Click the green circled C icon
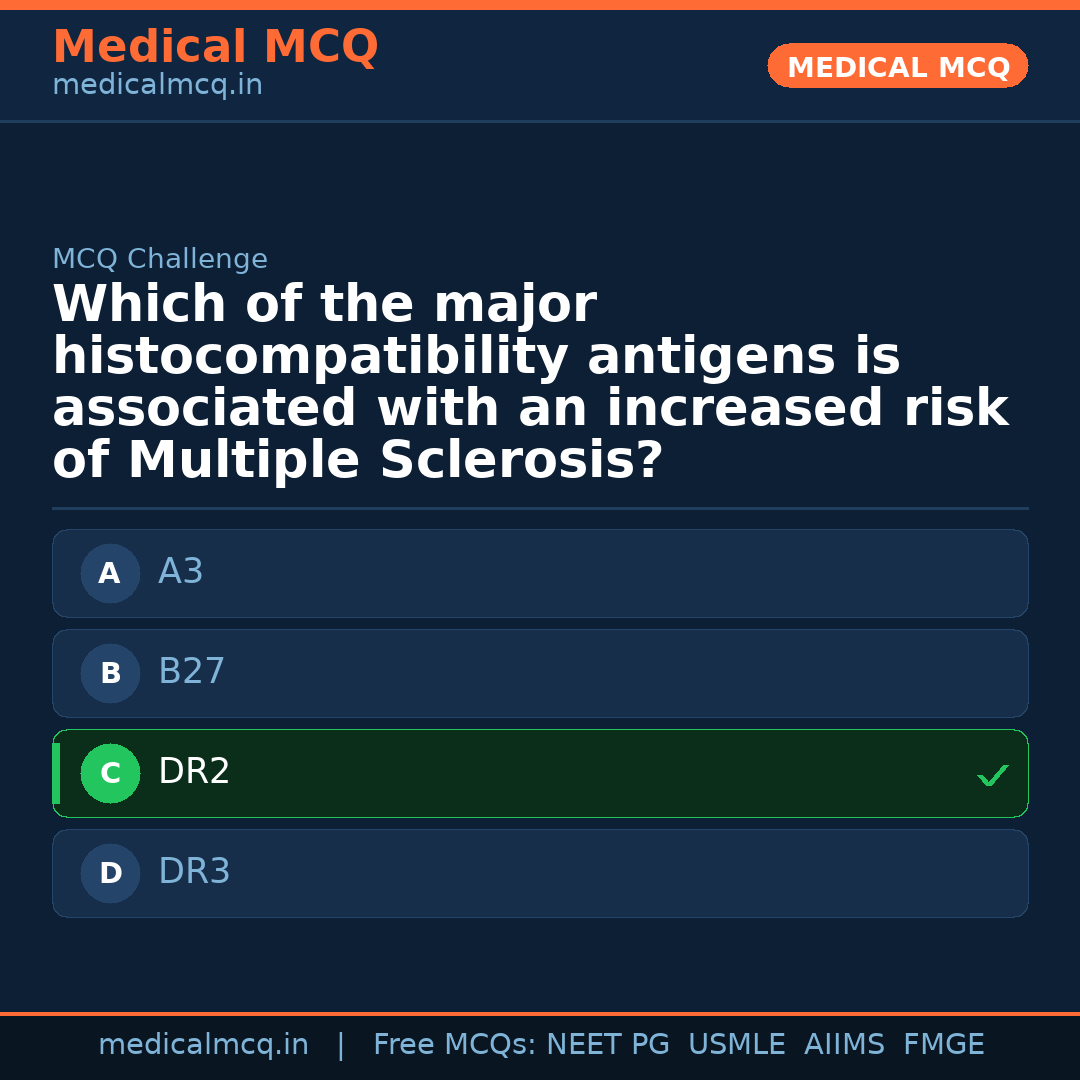 pos(110,774)
